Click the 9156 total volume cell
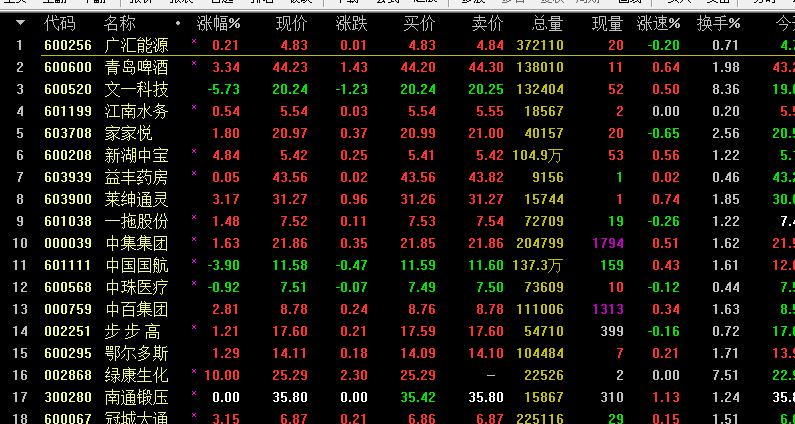795x424 pixels. [548, 177]
